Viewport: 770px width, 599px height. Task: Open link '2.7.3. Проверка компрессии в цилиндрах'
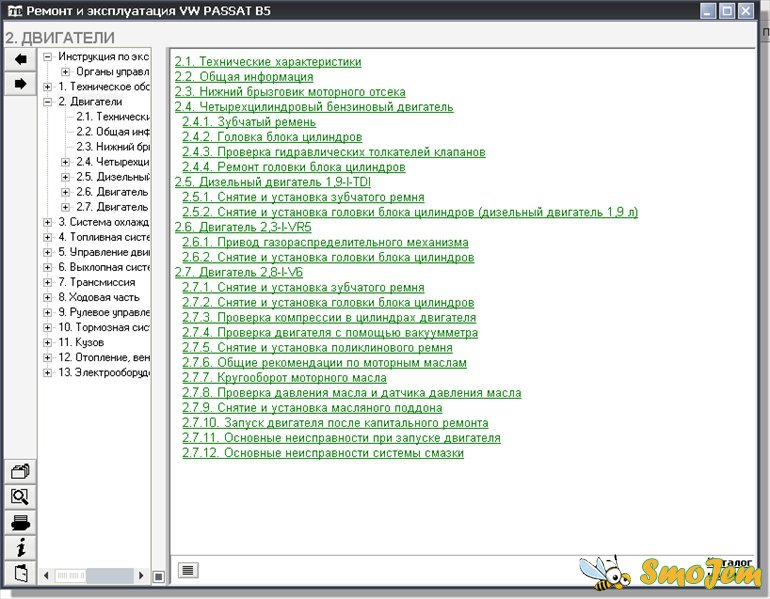329,318
